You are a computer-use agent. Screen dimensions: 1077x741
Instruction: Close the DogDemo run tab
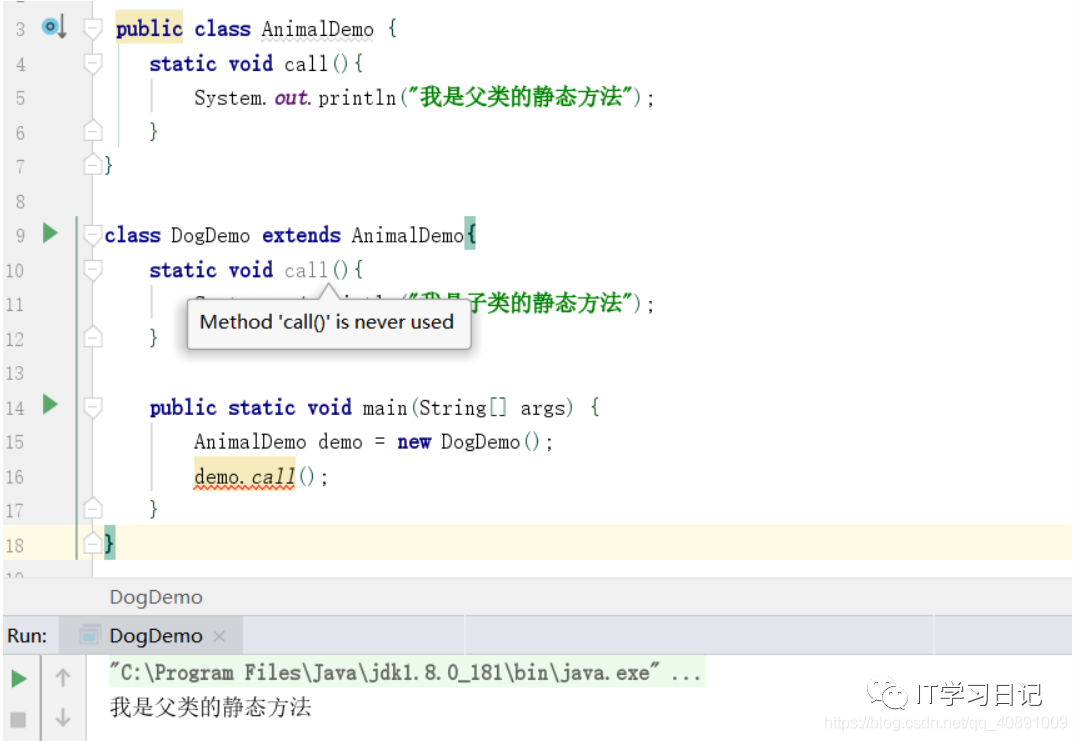219,636
